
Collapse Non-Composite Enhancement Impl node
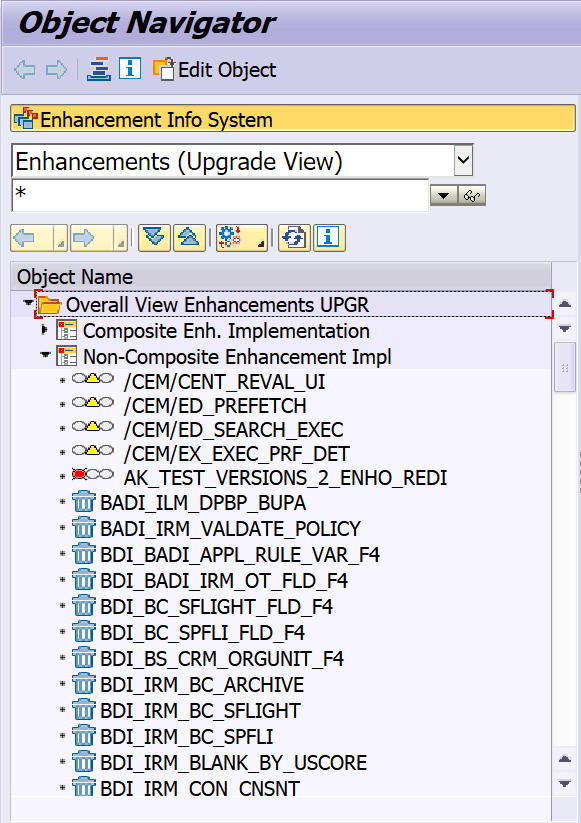(45, 355)
